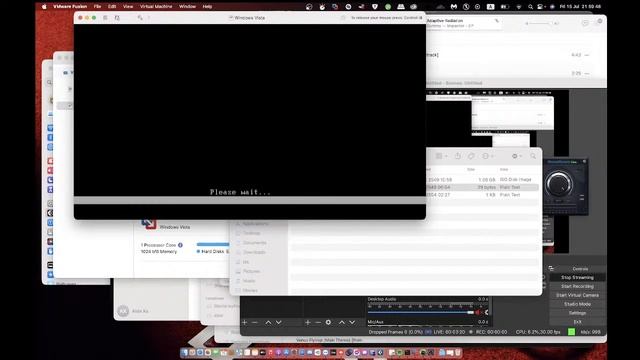Open Documents in Finder sidebar
The image size is (640, 360).
click(x=254, y=242)
